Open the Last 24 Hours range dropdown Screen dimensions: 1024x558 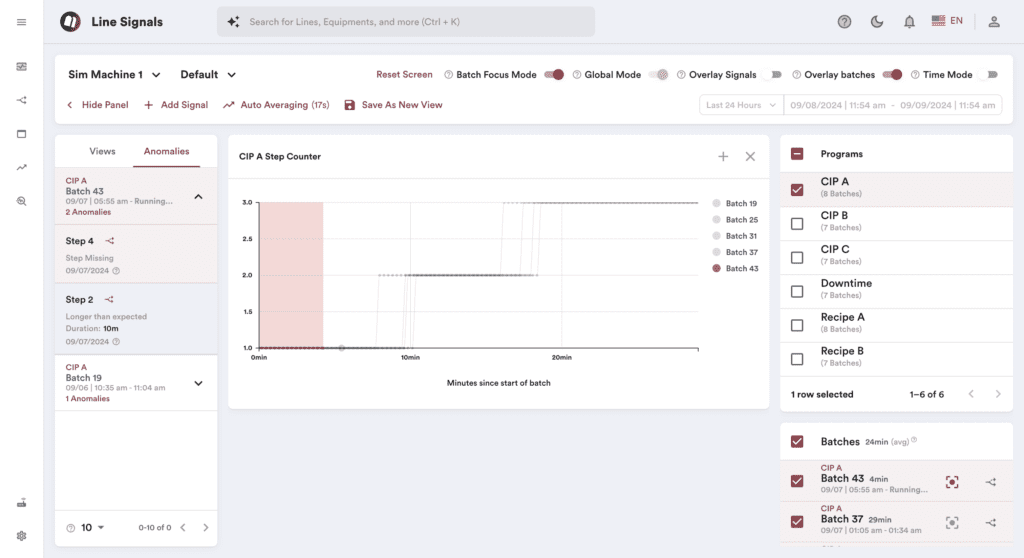tap(741, 105)
